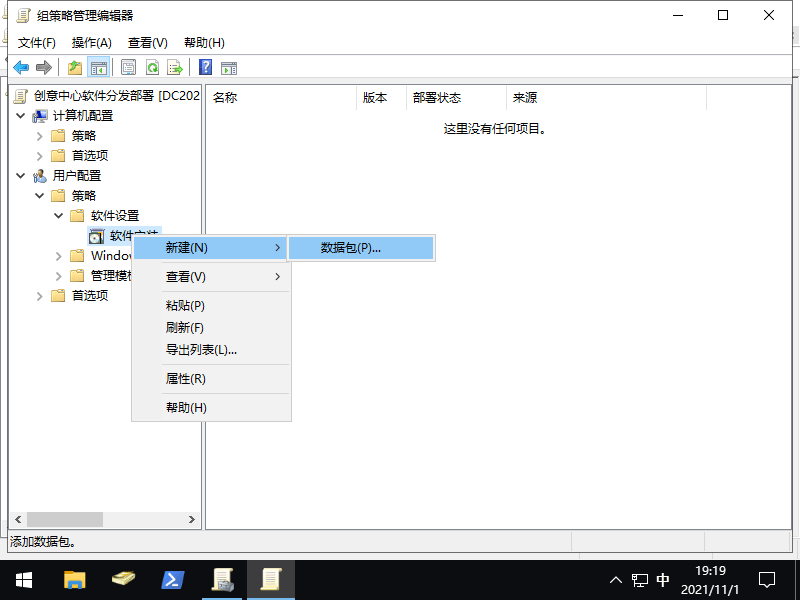The height and width of the screenshot is (600, 800).
Task: Click 粘贴(P) in the context menu
Action: click(211, 306)
